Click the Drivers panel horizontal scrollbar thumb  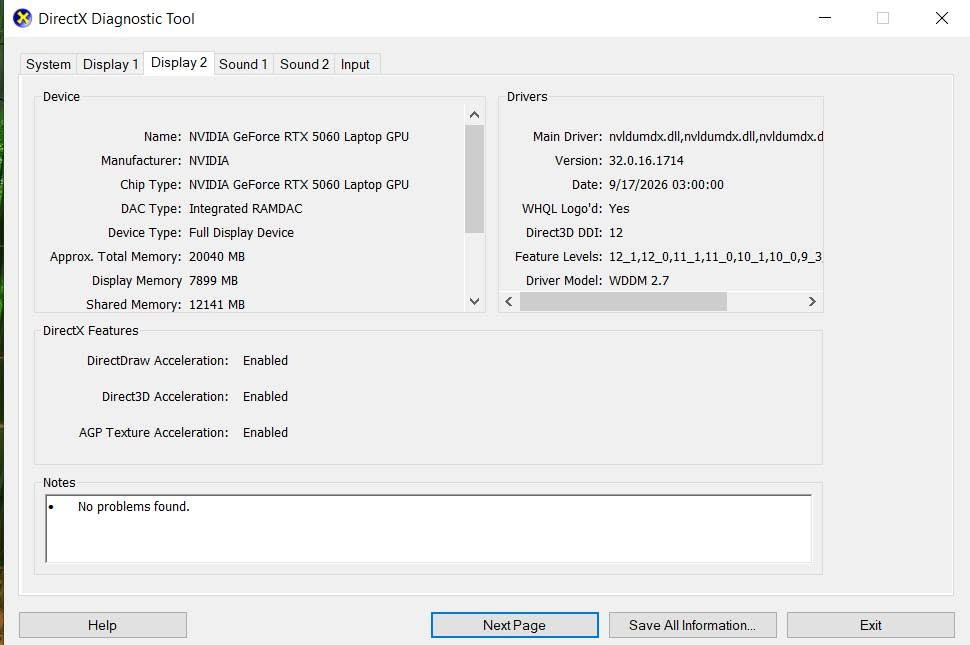(623, 302)
